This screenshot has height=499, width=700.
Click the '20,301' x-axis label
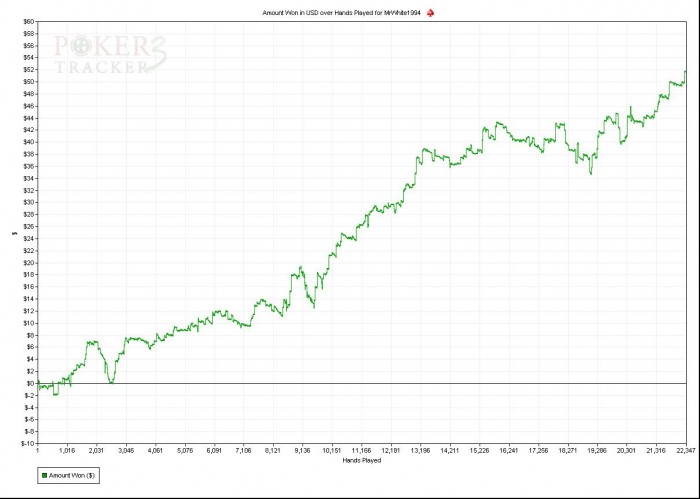coord(626,451)
